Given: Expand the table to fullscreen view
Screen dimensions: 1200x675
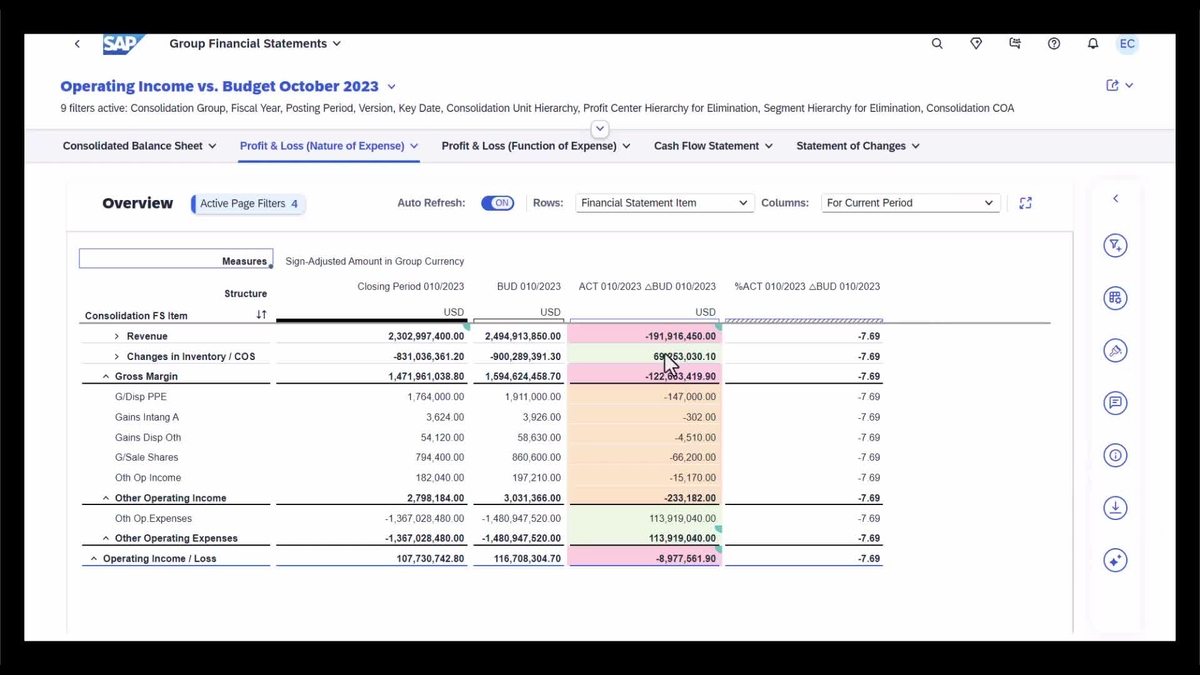Looking at the screenshot, I should 1025,202.
